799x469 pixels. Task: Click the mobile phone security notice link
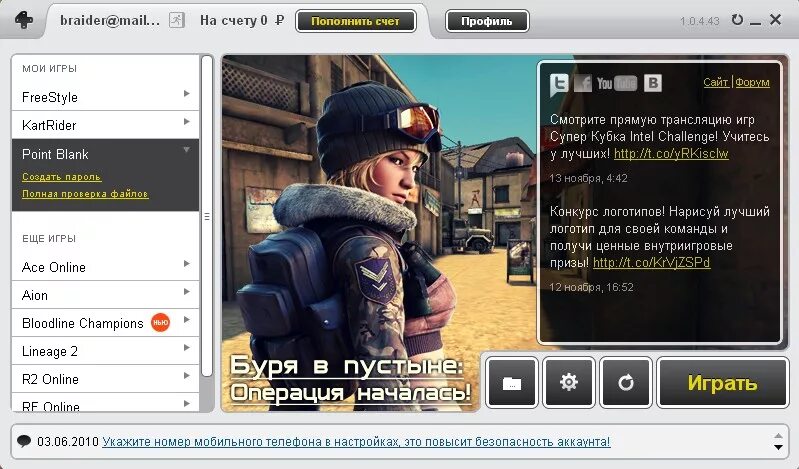click(x=356, y=441)
